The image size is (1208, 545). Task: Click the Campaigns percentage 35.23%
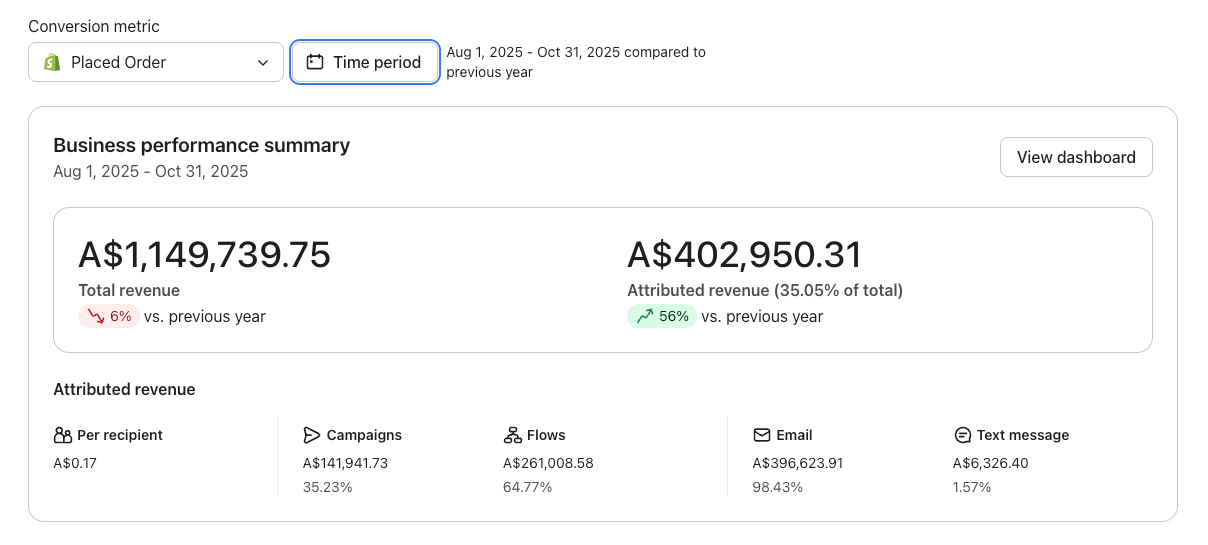click(328, 487)
